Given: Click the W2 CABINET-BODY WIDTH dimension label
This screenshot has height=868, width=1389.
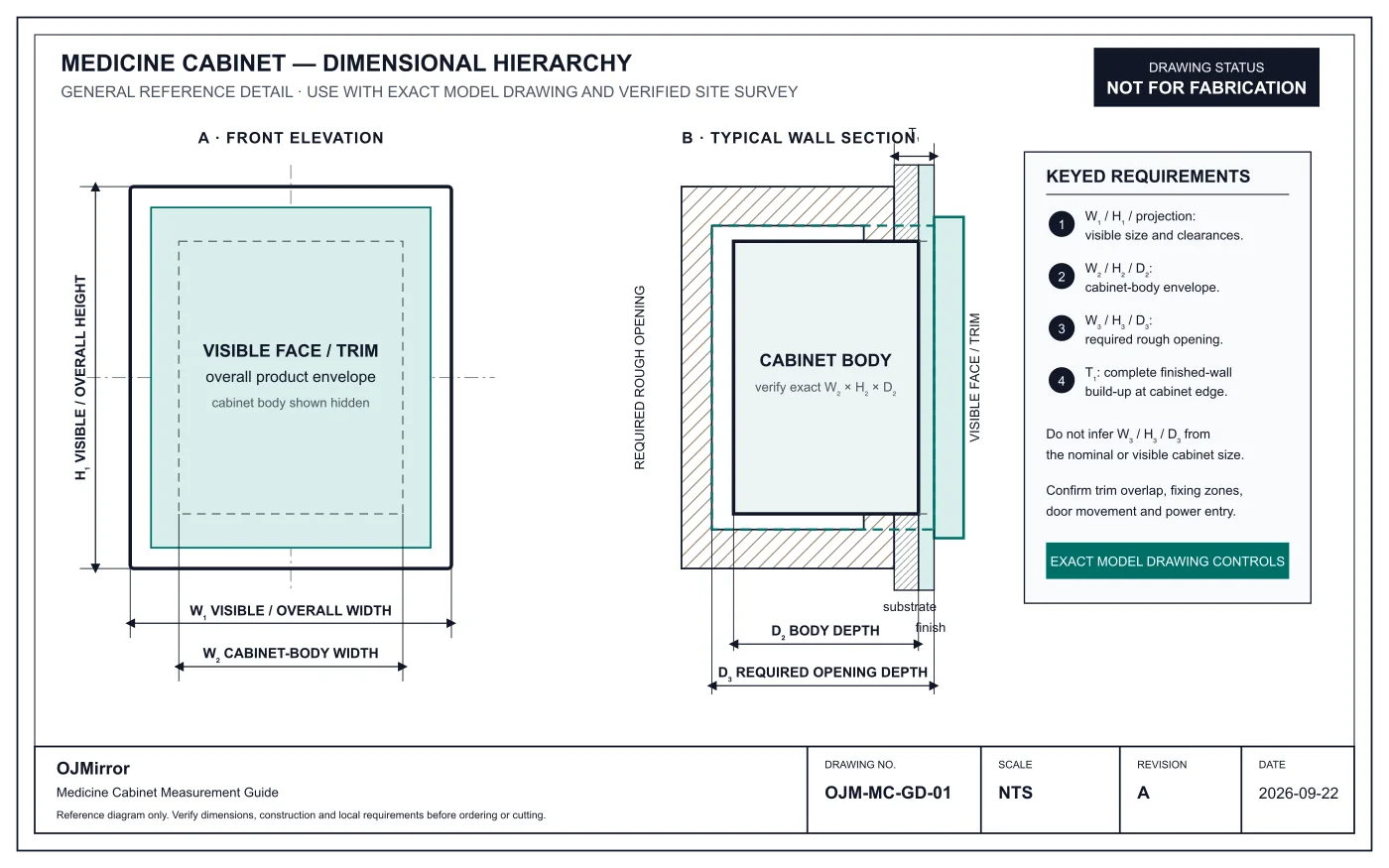Looking at the screenshot, I should coord(291,654).
